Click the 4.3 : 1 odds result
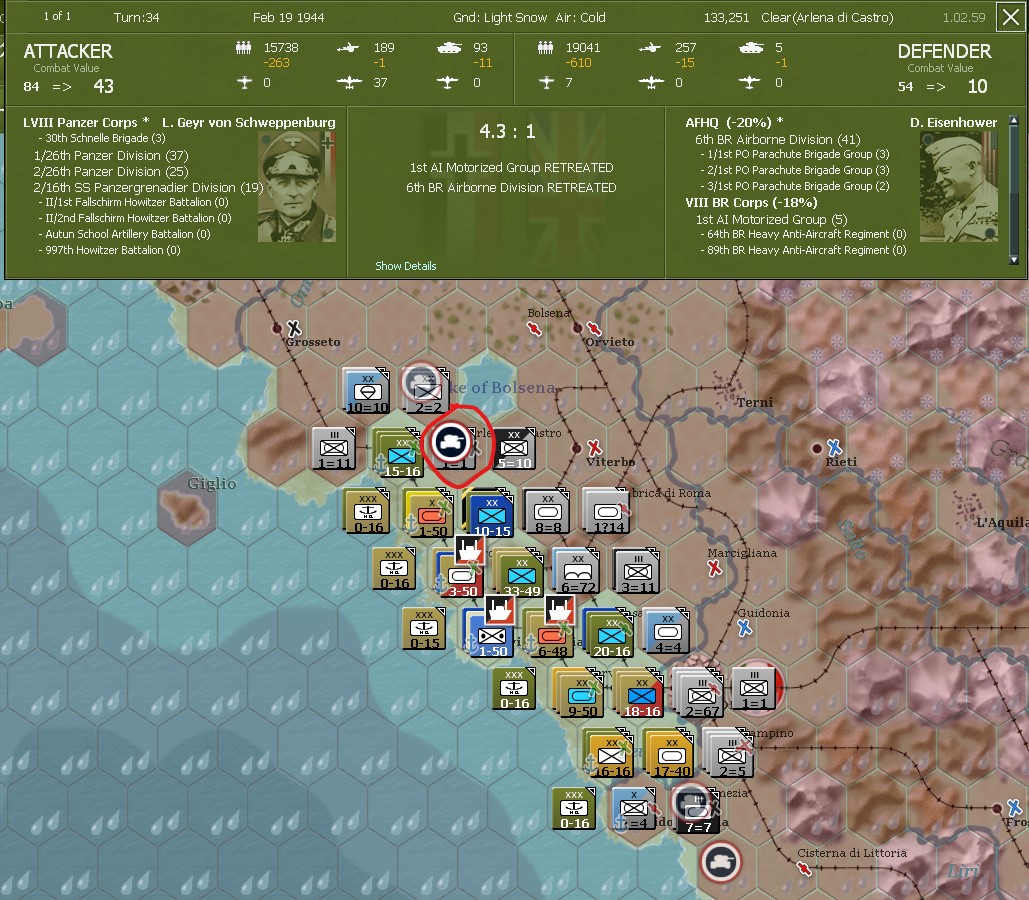 pyautogui.click(x=507, y=131)
